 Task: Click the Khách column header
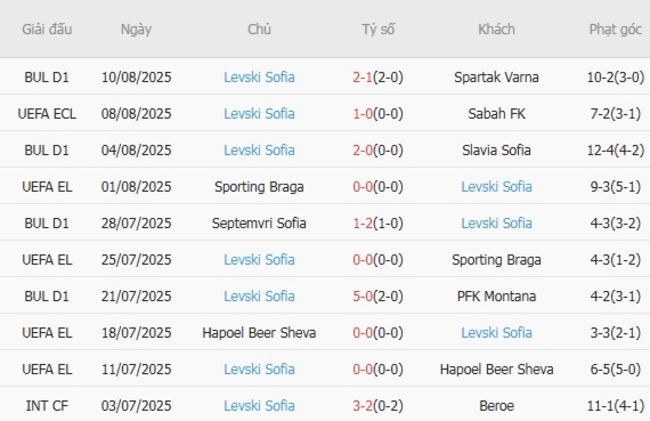[x=496, y=29]
